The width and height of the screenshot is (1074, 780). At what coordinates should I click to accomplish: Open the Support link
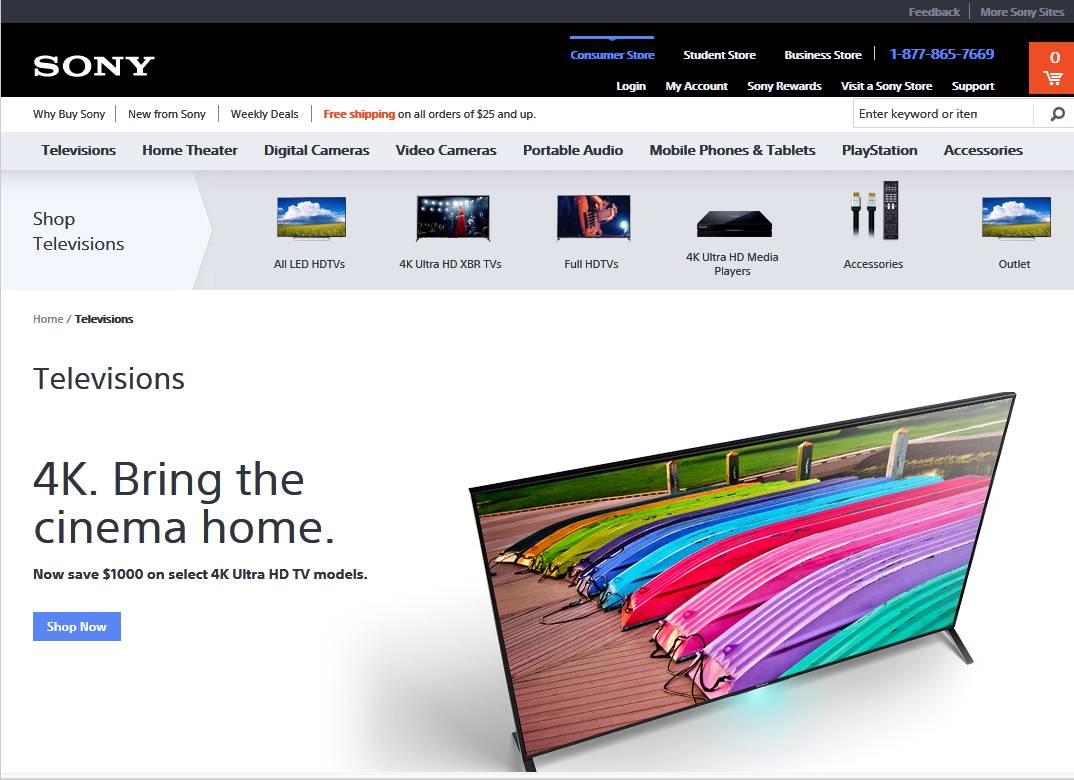click(x=973, y=86)
